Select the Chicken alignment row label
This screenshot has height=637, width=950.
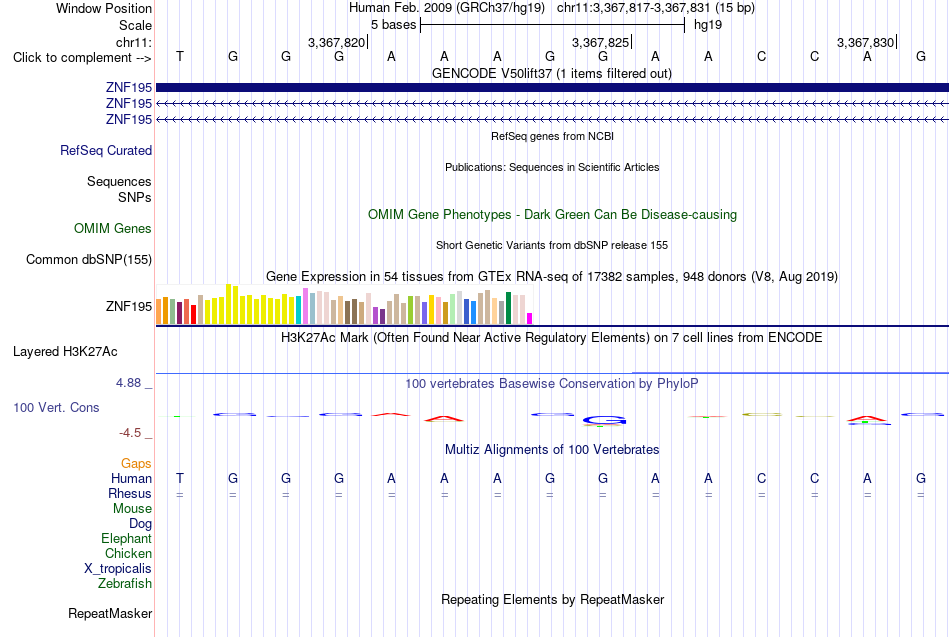tap(128, 553)
